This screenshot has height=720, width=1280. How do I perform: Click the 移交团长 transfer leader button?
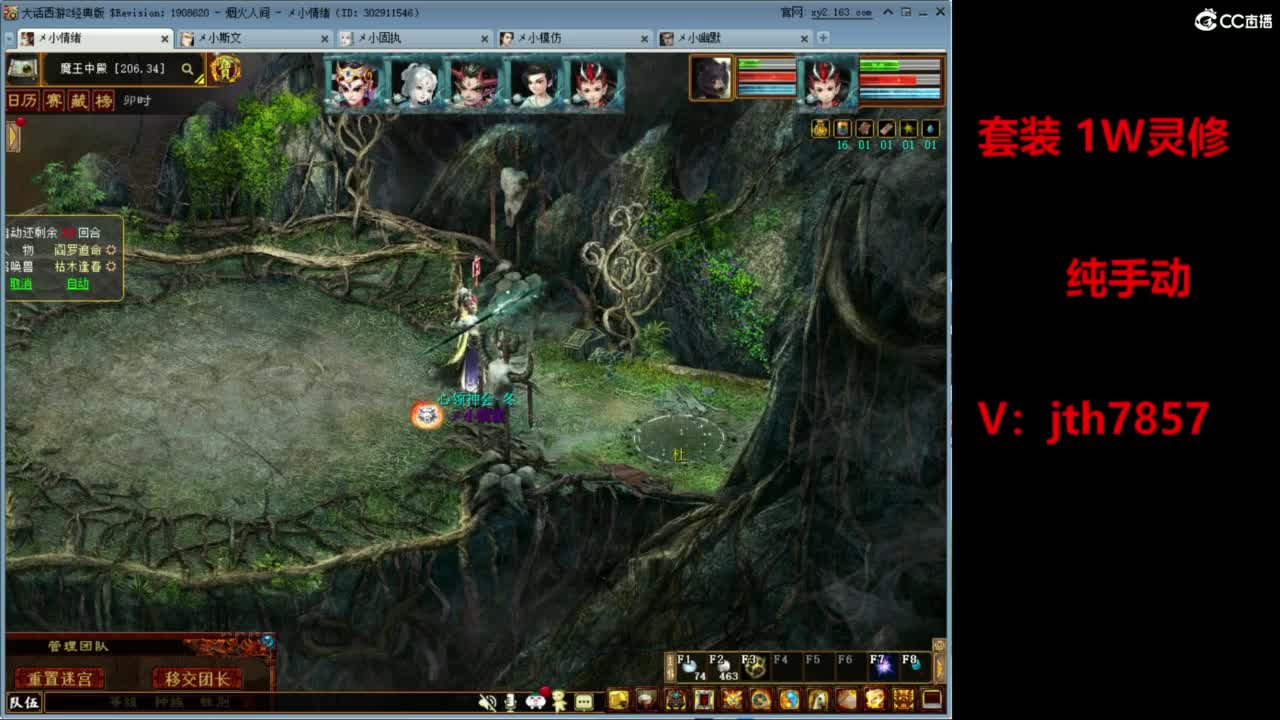pyautogui.click(x=198, y=679)
